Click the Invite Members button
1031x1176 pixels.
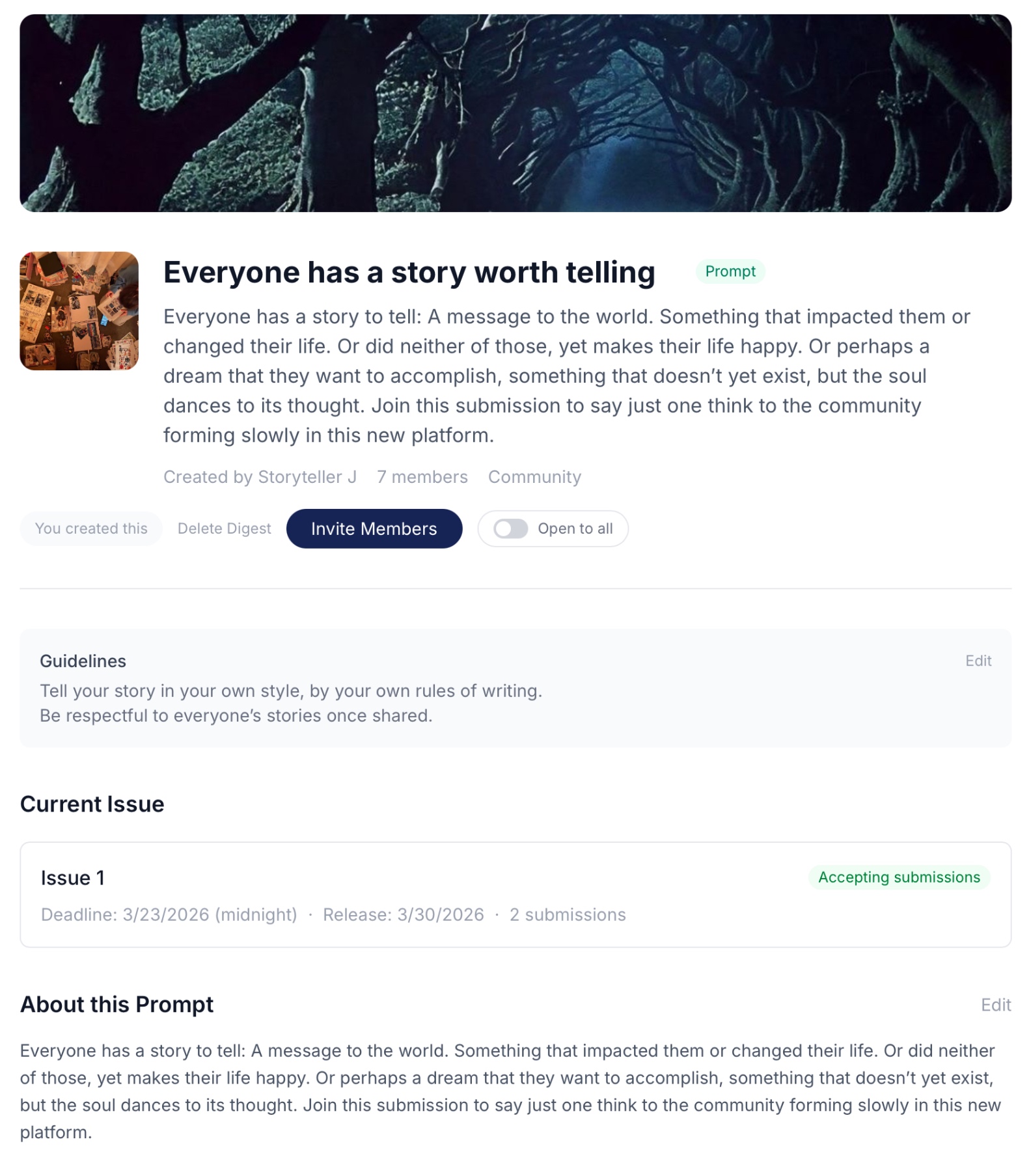point(374,528)
